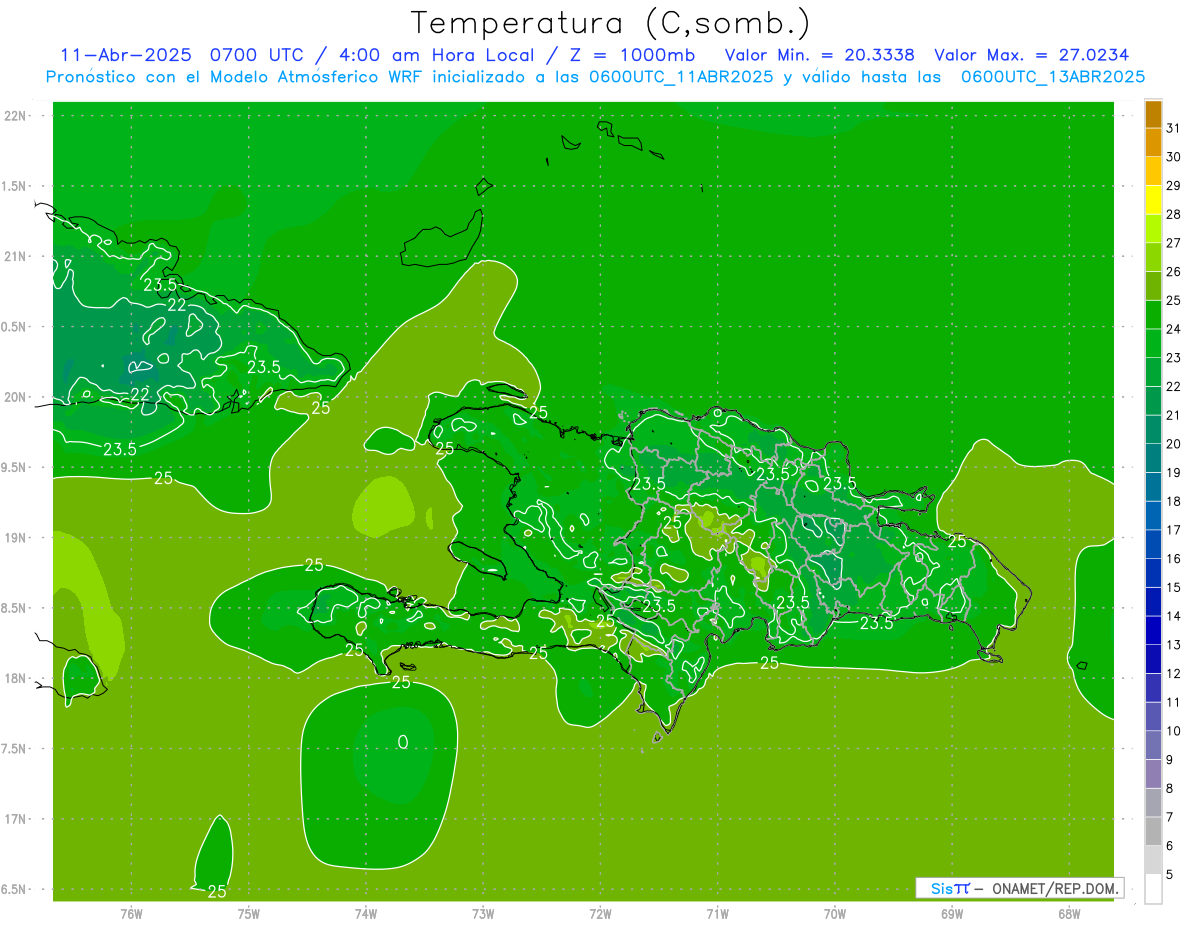Click the '68W' longitude axis label

[1069, 914]
